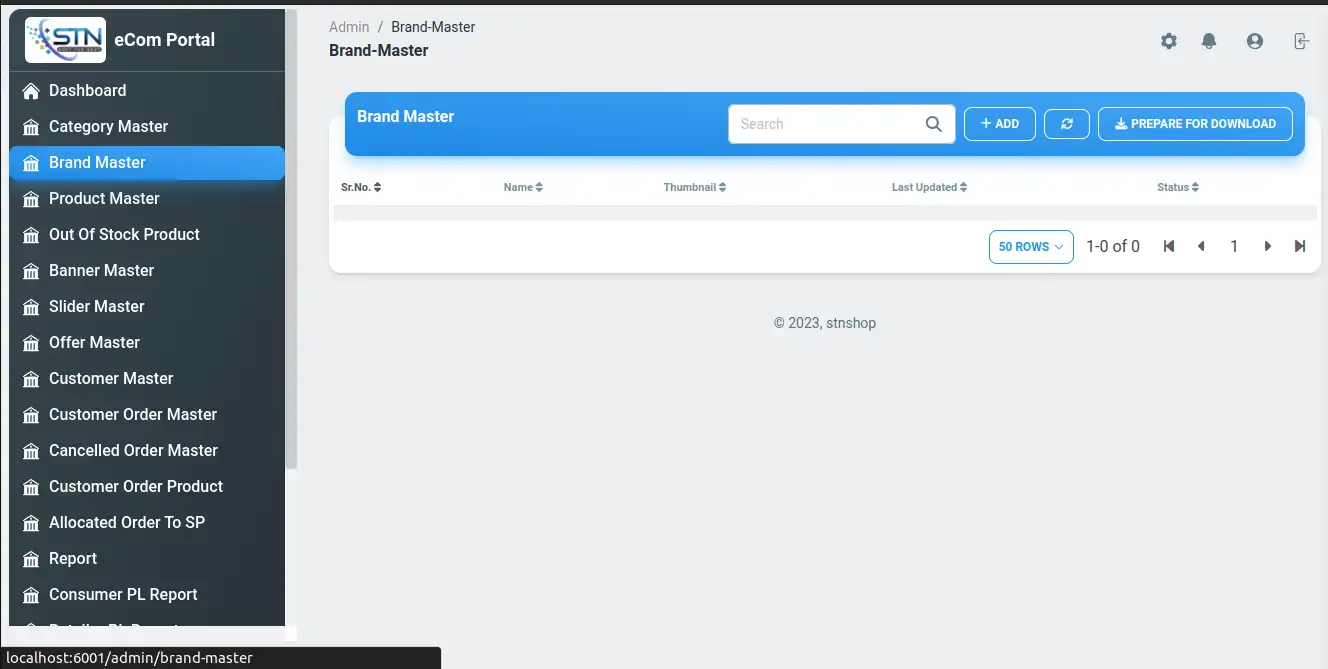Open the 50 ROWS dropdown
Image resolution: width=1328 pixels, height=669 pixels.
coord(1030,247)
